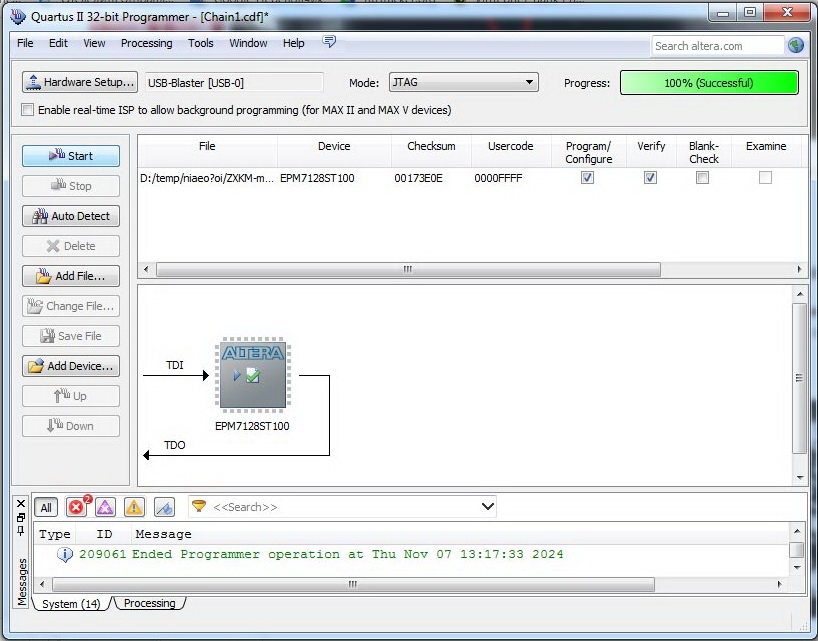Click the messages list scroll down arrow

797,567
